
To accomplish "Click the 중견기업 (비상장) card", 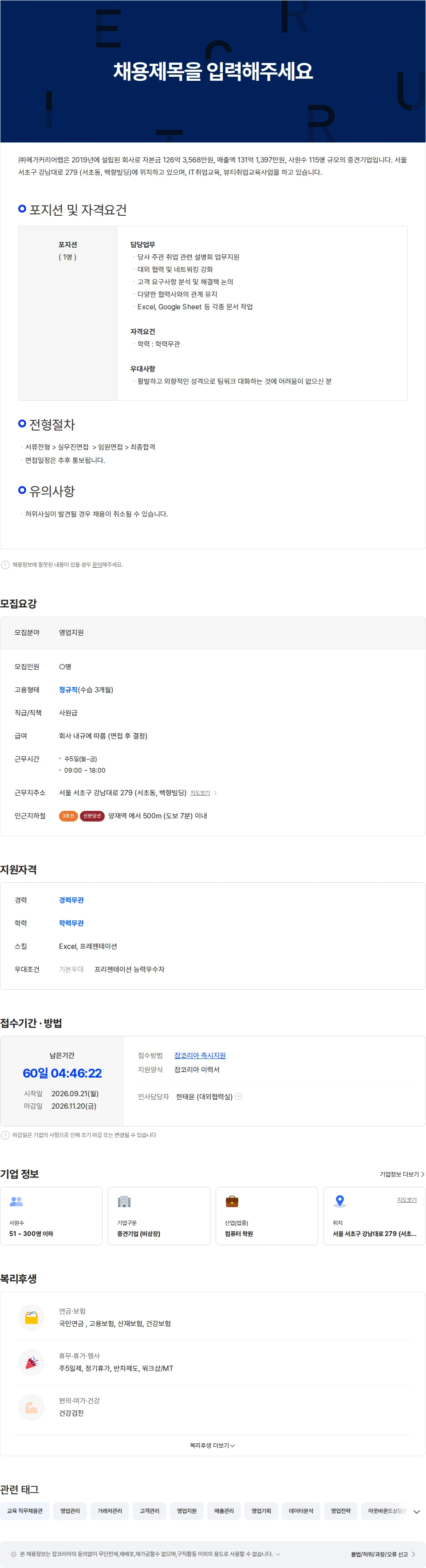I will pyautogui.click(x=159, y=1215).
